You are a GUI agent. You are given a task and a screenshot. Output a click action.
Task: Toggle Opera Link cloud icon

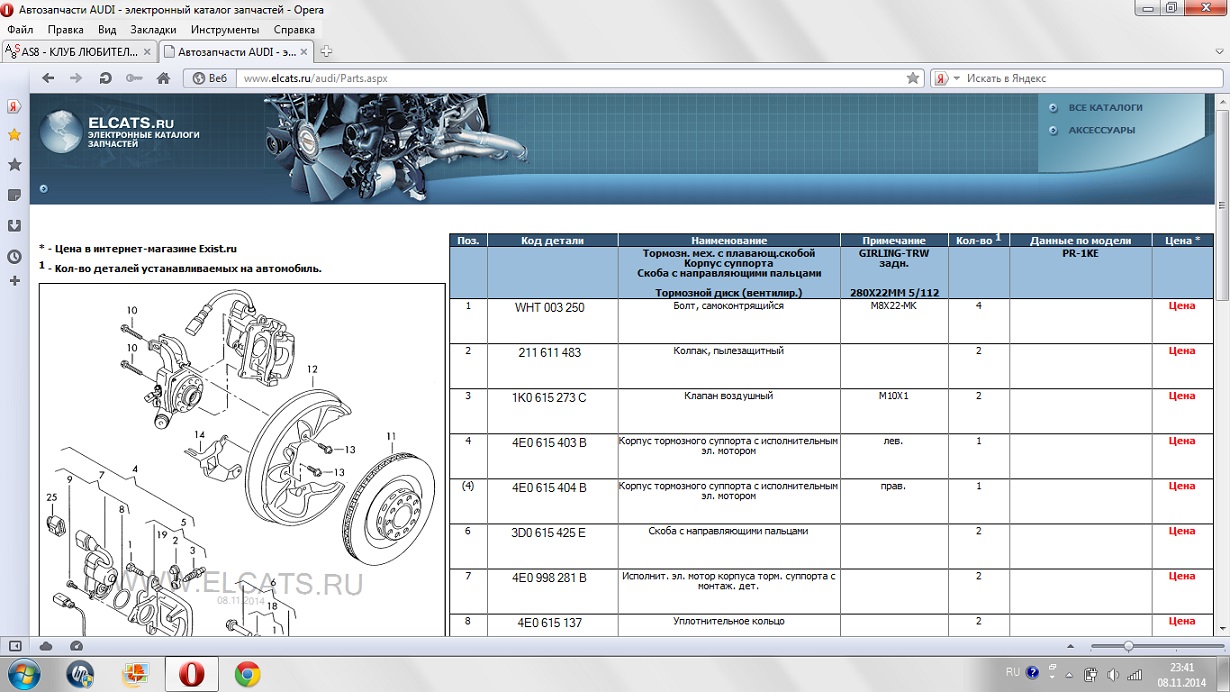[x=46, y=646]
